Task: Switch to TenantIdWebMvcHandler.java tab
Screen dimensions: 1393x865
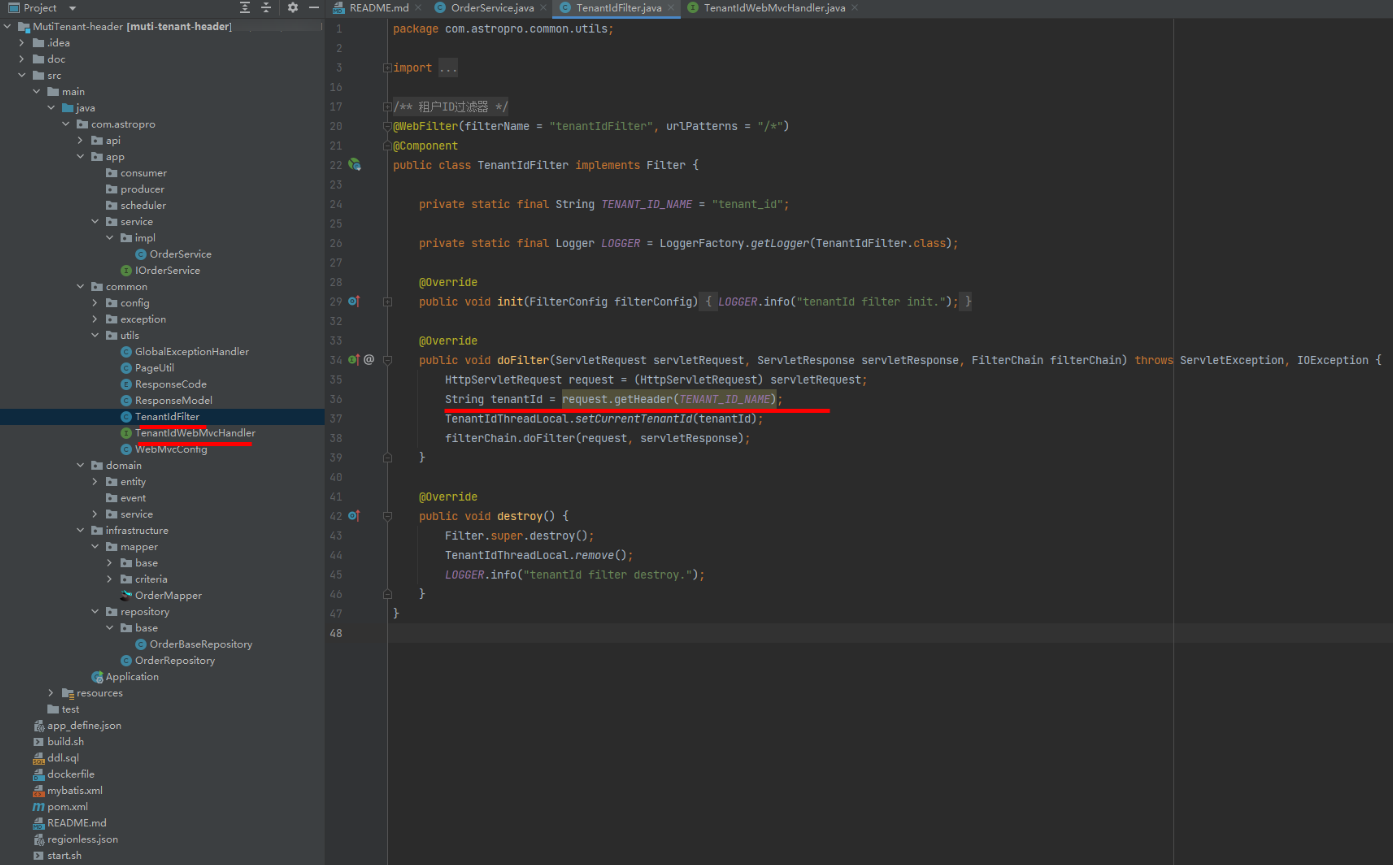Action: pos(773,8)
